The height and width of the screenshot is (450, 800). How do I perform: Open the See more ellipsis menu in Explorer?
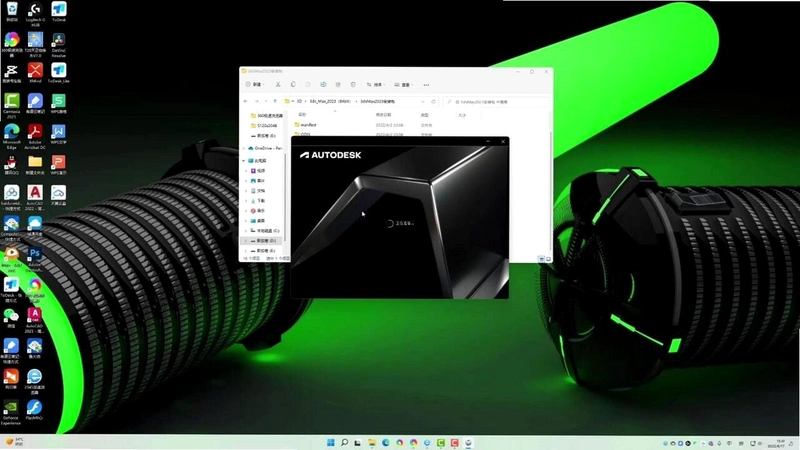tap(426, 85)
